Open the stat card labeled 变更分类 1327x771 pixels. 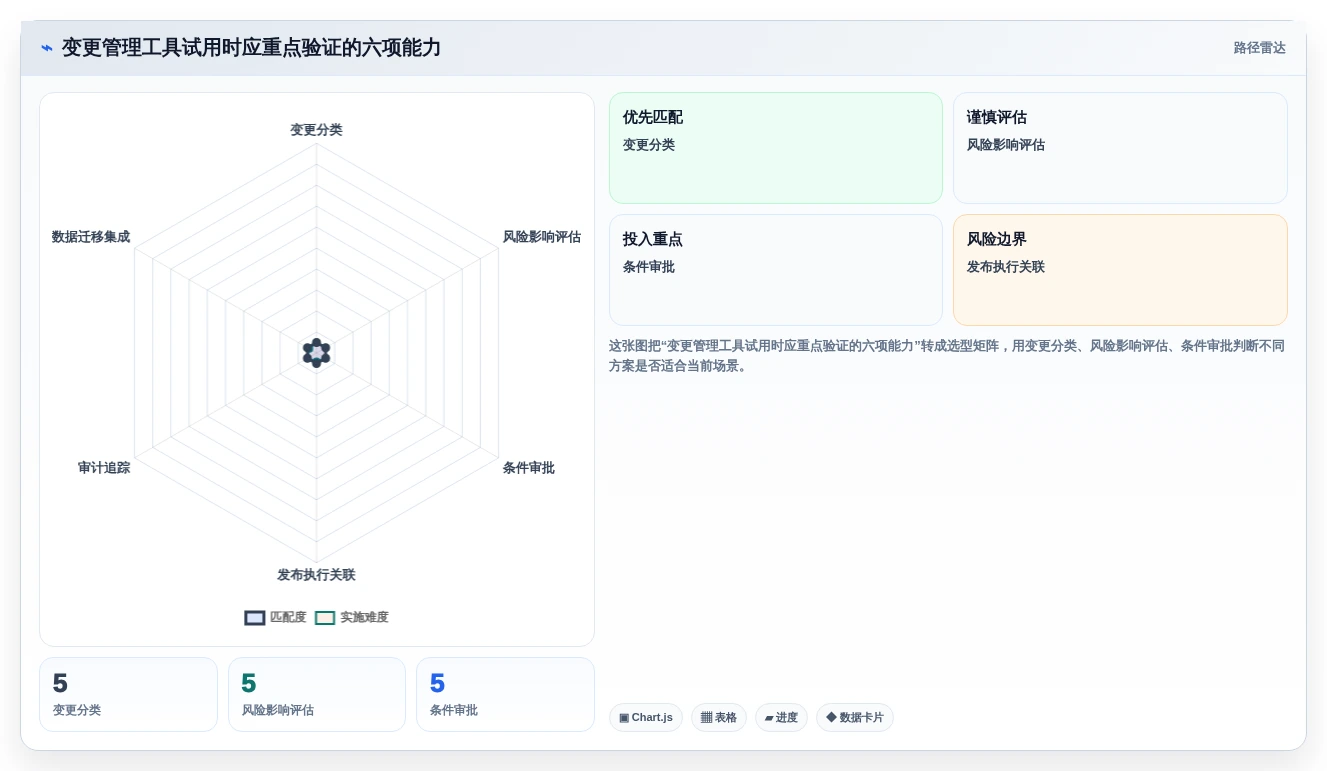click(128, 694)
